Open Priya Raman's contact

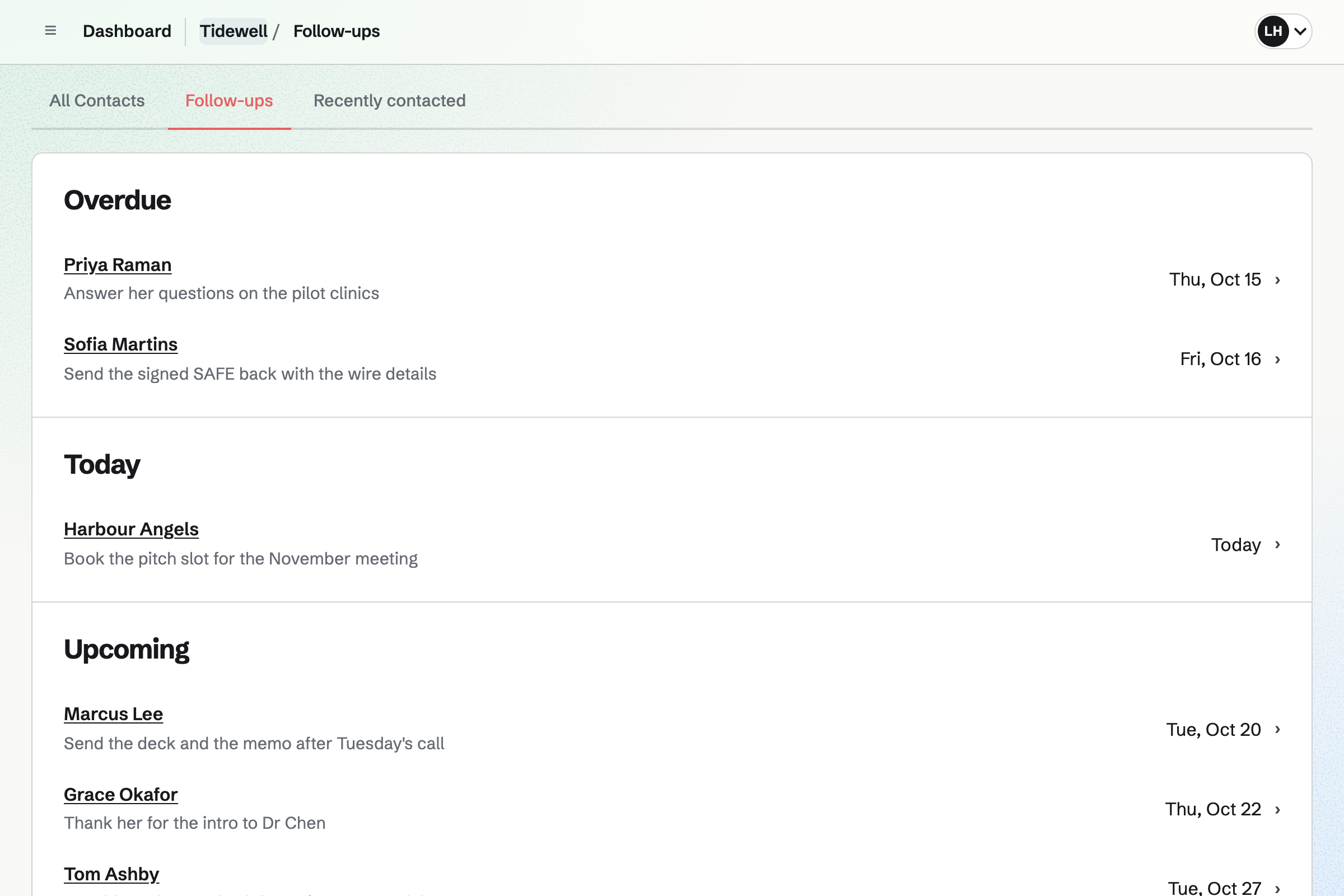118,264
